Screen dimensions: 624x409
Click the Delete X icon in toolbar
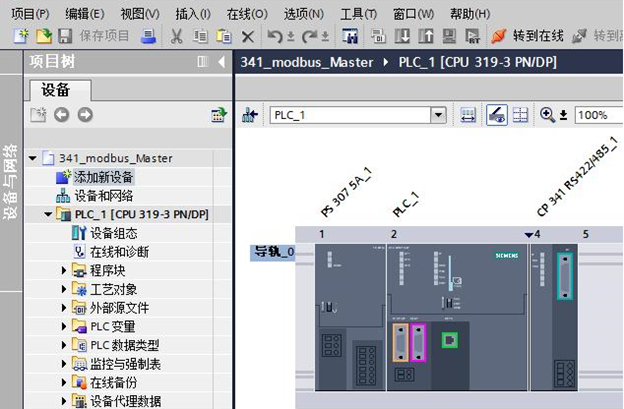tap(248, 36)
